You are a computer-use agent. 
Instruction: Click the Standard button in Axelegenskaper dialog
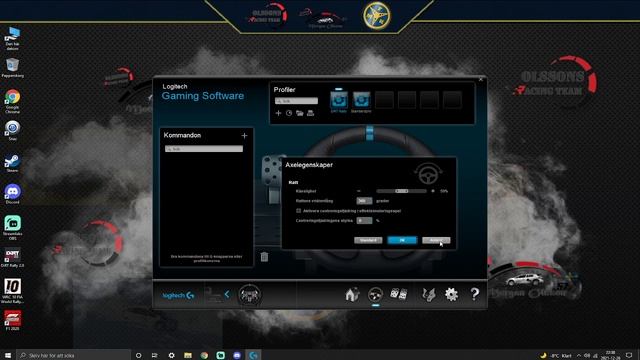coord(368,240)
